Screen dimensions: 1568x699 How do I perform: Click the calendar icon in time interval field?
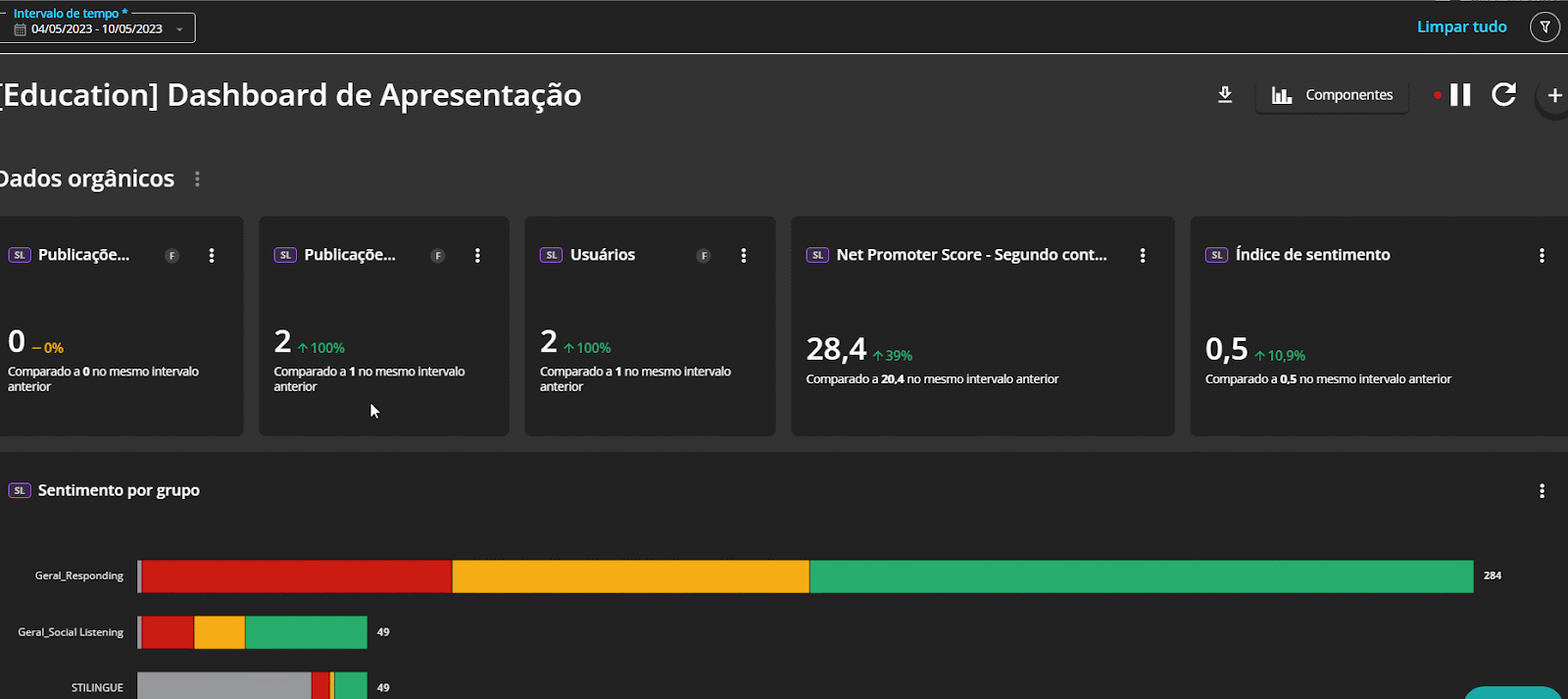tap(20, 29)
